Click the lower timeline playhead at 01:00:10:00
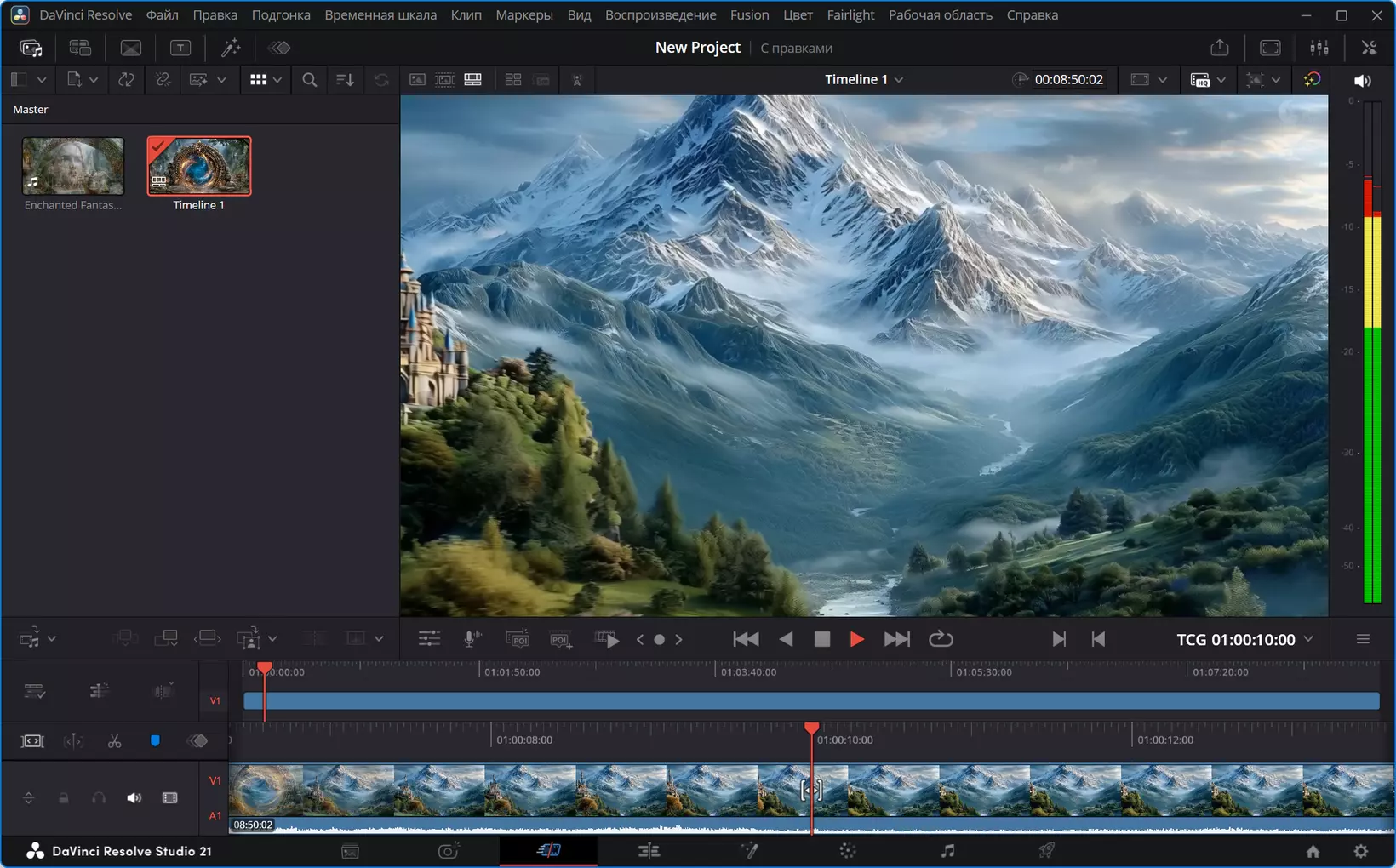The width and height of the screenshot is (1396, 868). point(811,728)
